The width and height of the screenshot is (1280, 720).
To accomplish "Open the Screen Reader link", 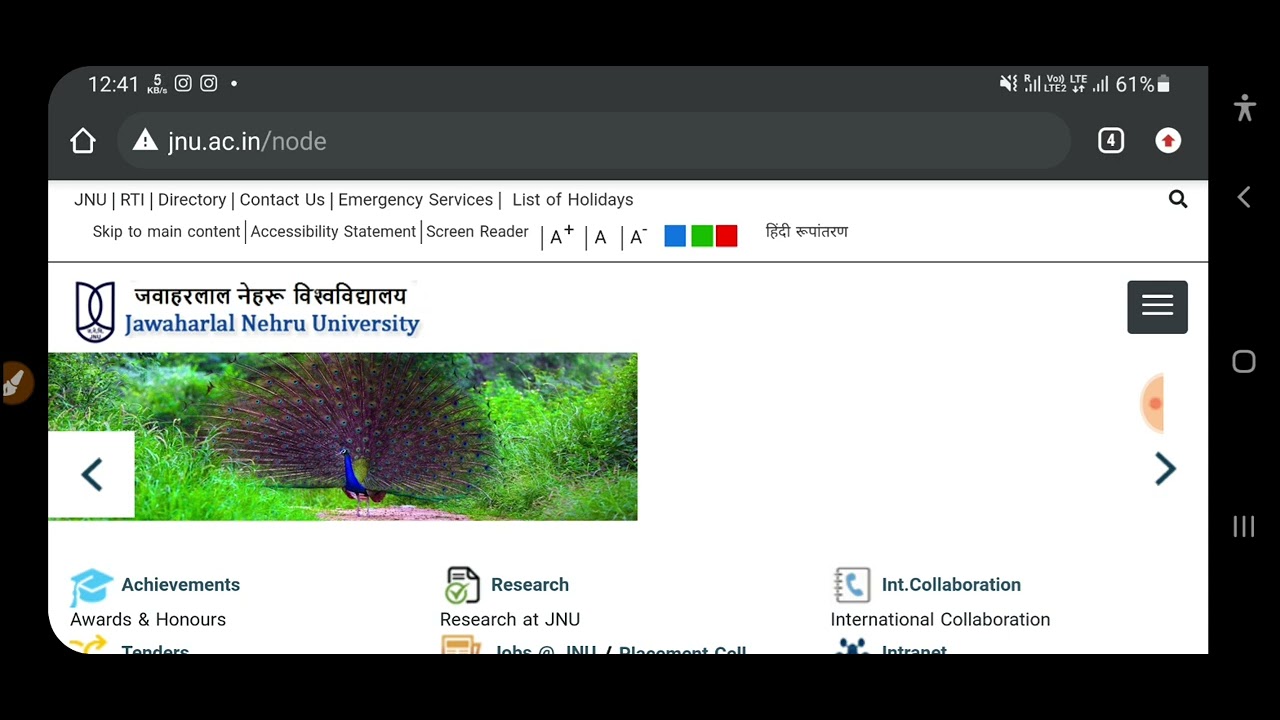I will coord(477,232).
